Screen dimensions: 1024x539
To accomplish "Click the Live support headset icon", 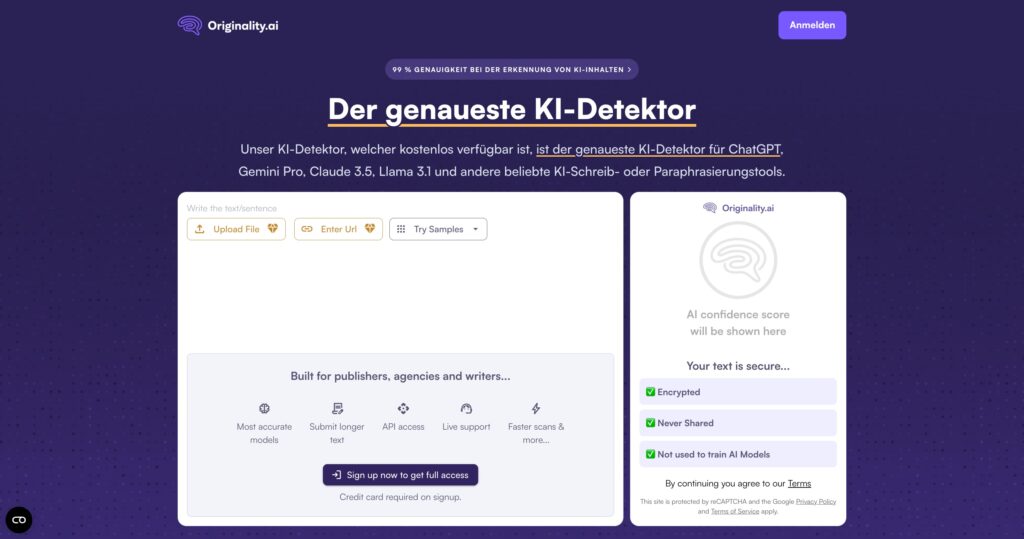I will (x=466, y=408).
